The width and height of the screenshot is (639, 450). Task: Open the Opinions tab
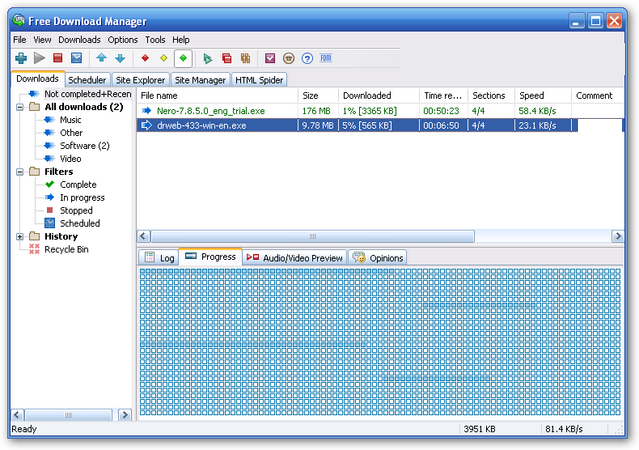(x=378, y=258)
